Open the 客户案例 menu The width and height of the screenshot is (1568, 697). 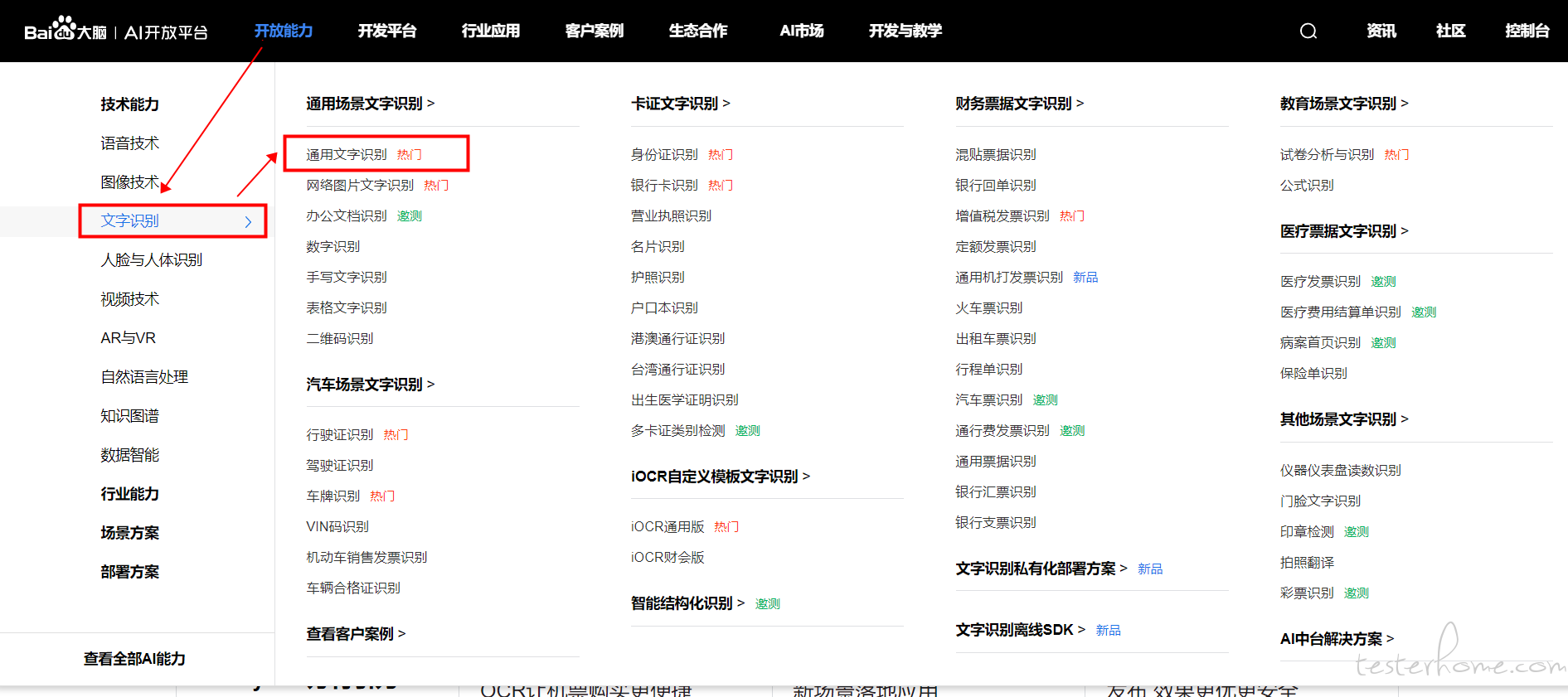(595, 31)
